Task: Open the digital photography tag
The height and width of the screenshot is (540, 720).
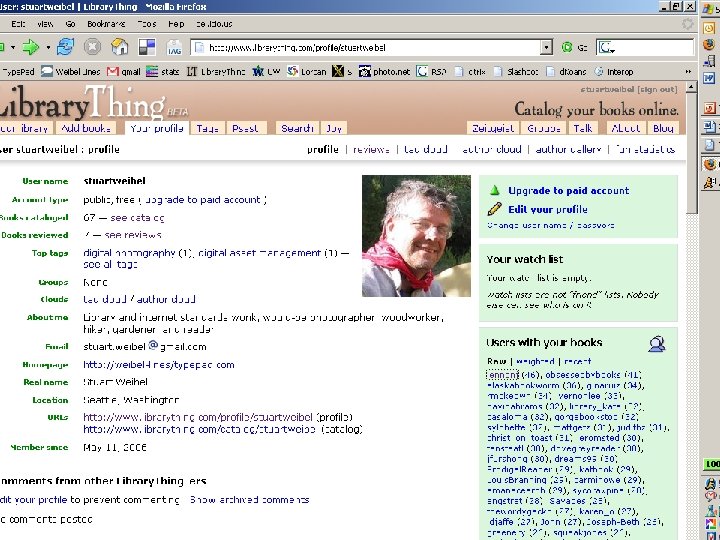Action: (129, 253)
